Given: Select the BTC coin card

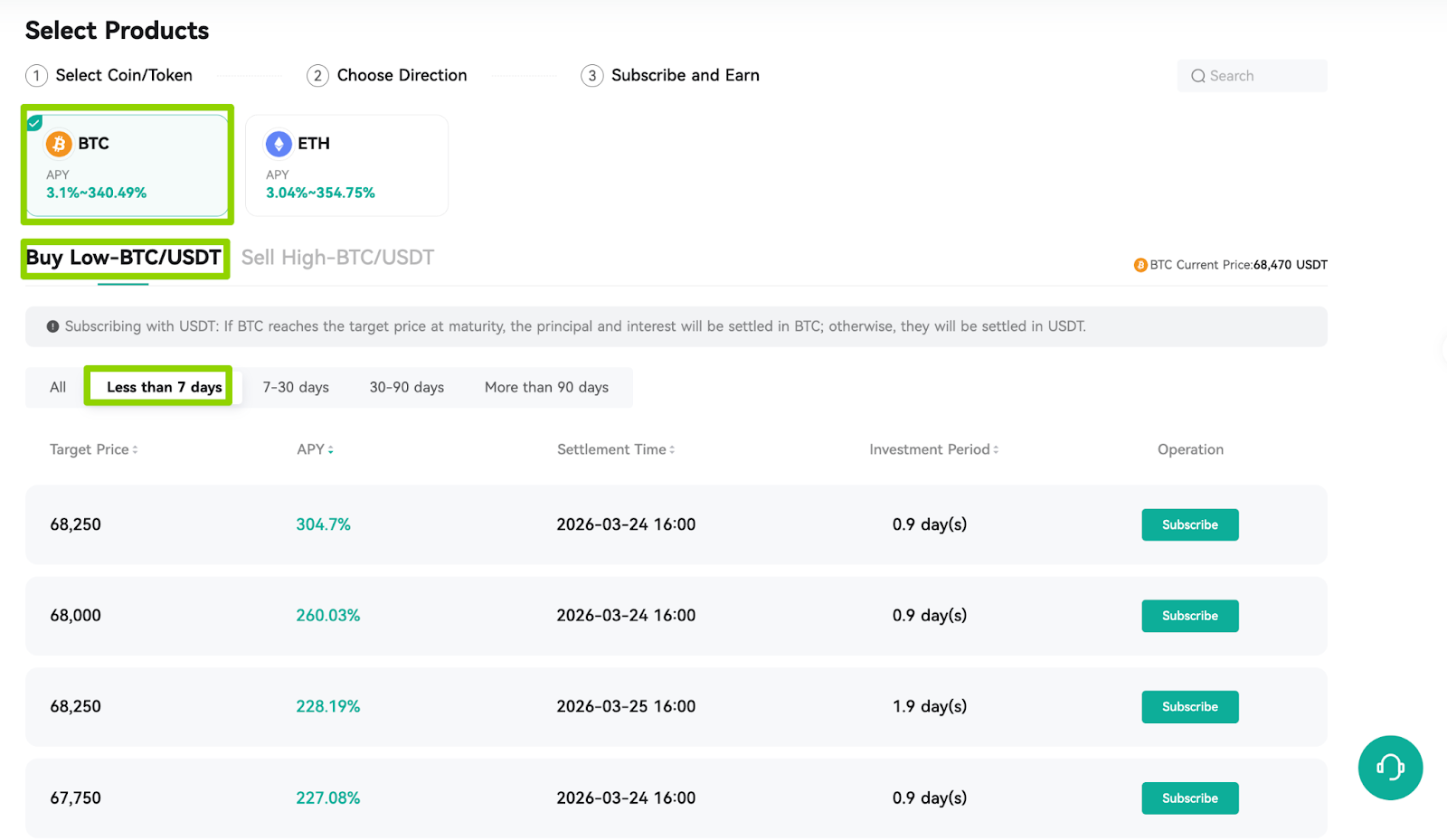Looking at the screenshot, I should [128, 165].
